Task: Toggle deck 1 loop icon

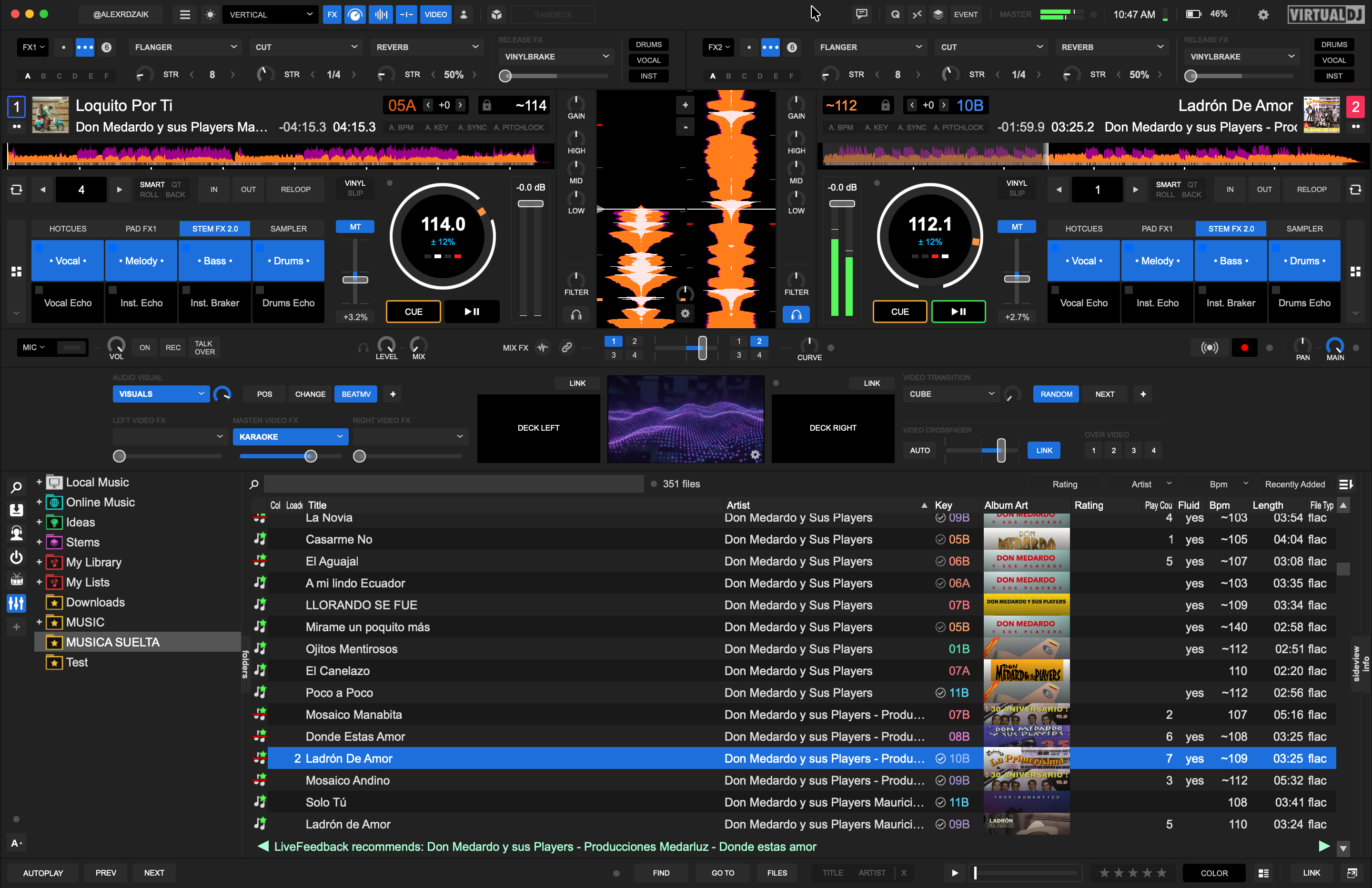Action: pyautogui.click(x=16, y=189)
